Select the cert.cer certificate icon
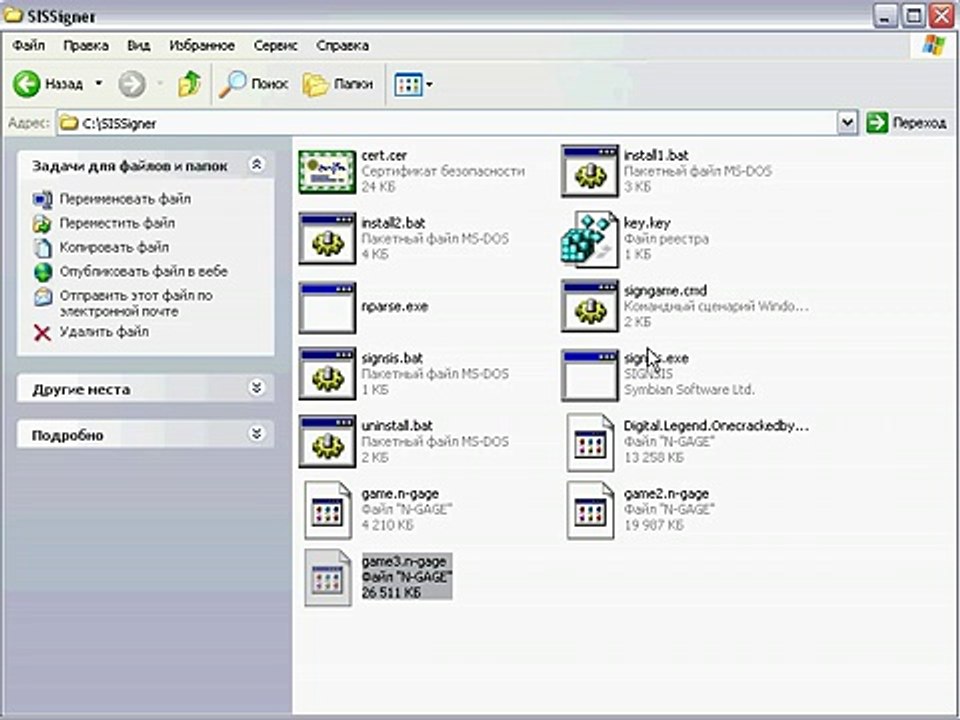 328,172
